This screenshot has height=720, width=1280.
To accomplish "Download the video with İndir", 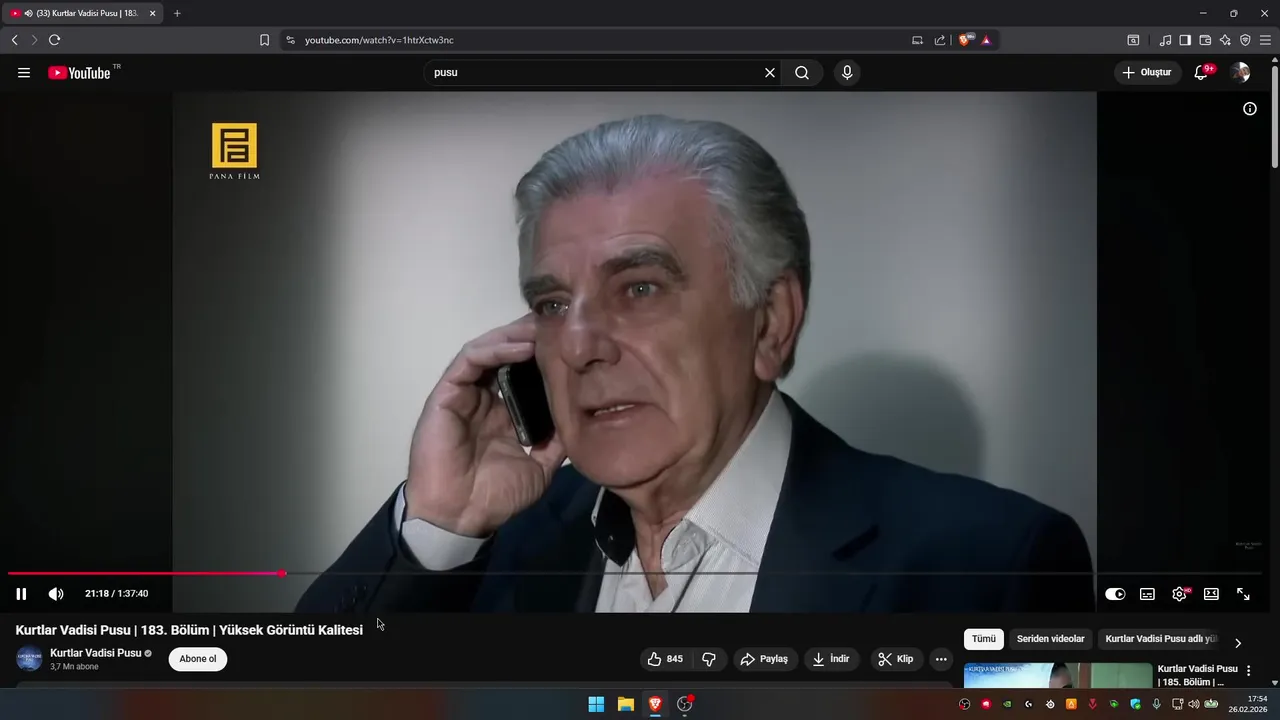I will 831,659.
